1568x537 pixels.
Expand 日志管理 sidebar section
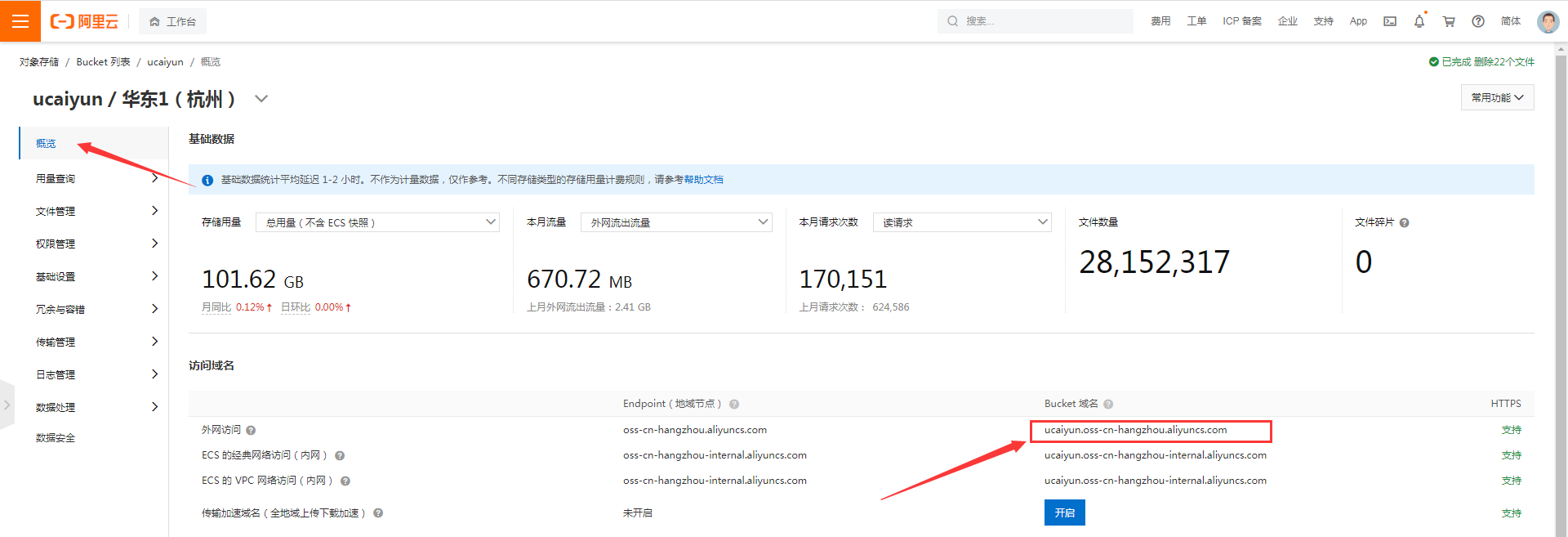coord(93,374)
